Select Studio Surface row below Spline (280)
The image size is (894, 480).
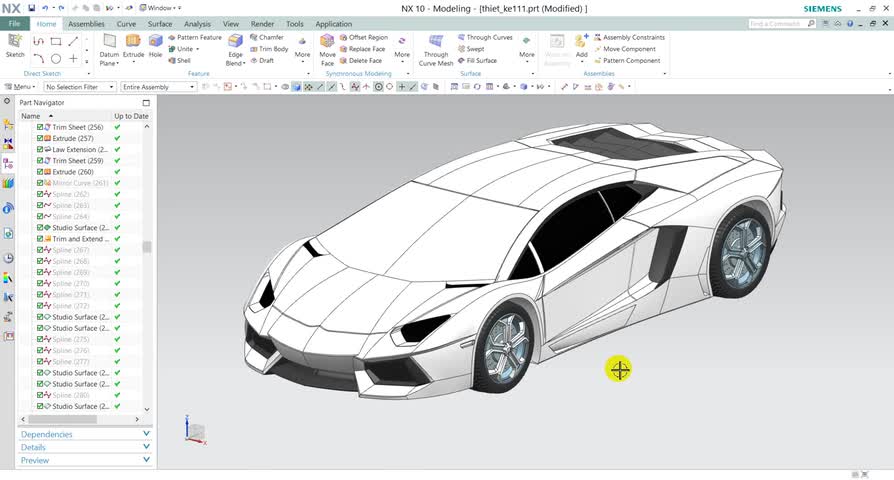click(78, 406)
